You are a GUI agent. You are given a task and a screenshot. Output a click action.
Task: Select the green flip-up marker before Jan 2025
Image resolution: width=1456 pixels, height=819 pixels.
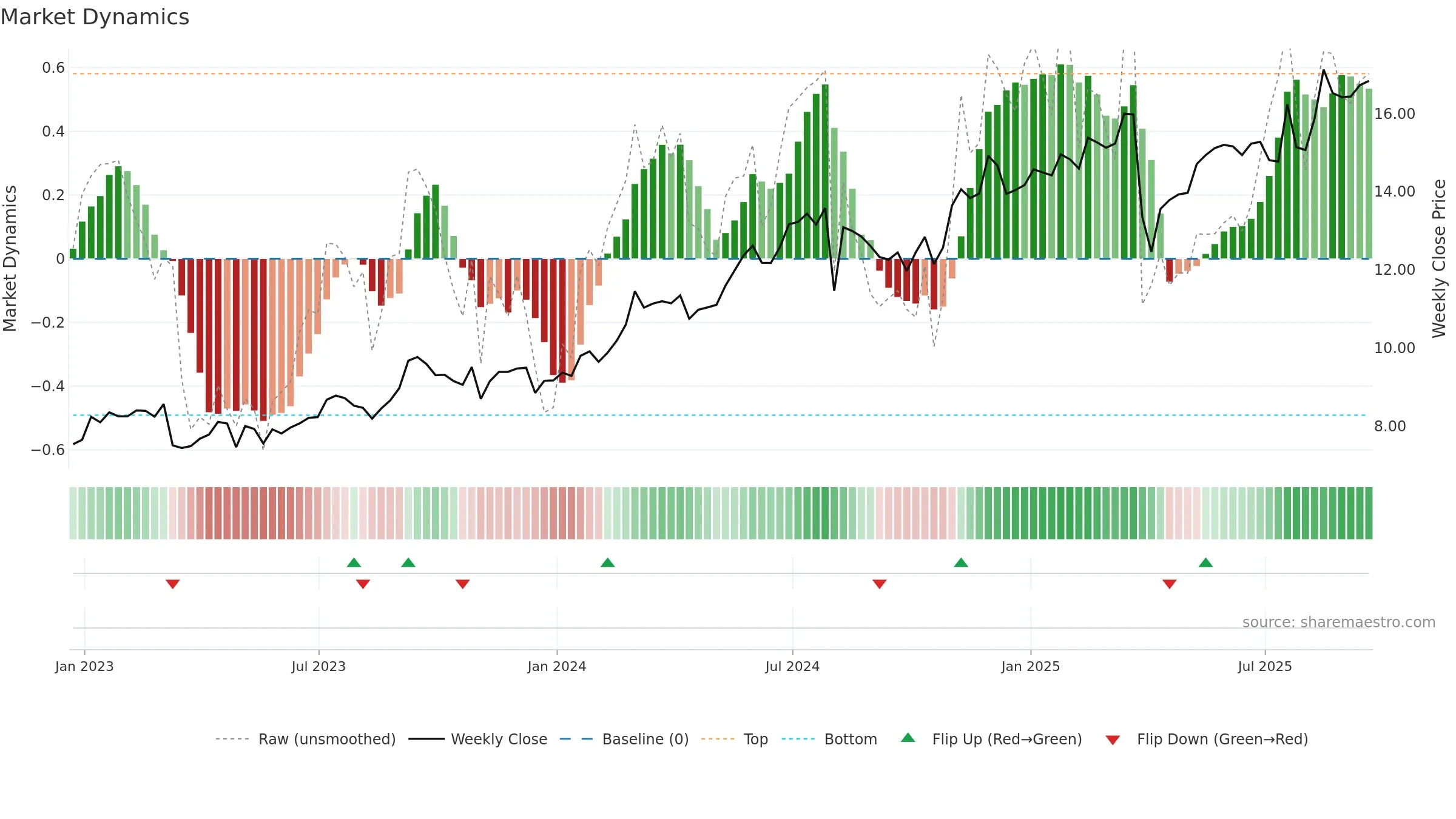tap(961, 562)
